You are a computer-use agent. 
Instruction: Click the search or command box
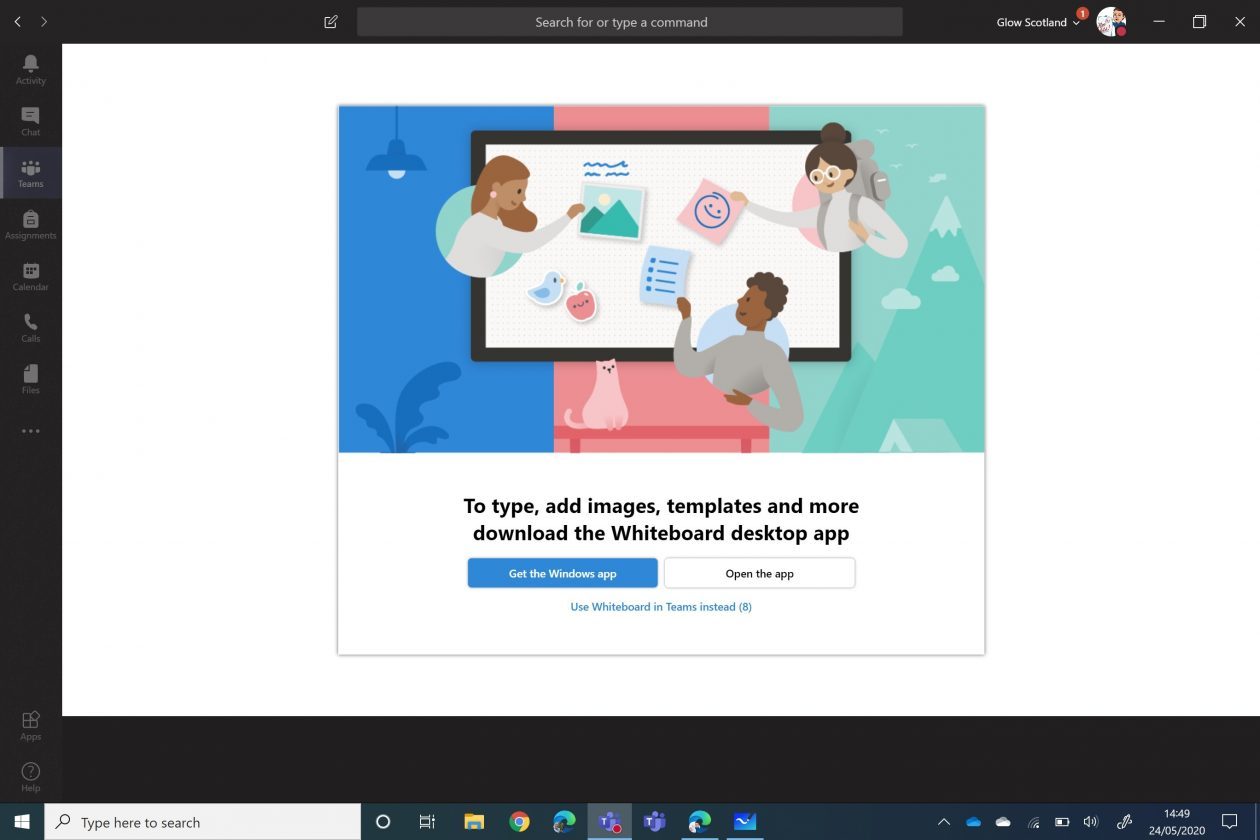tap(630, 22)
